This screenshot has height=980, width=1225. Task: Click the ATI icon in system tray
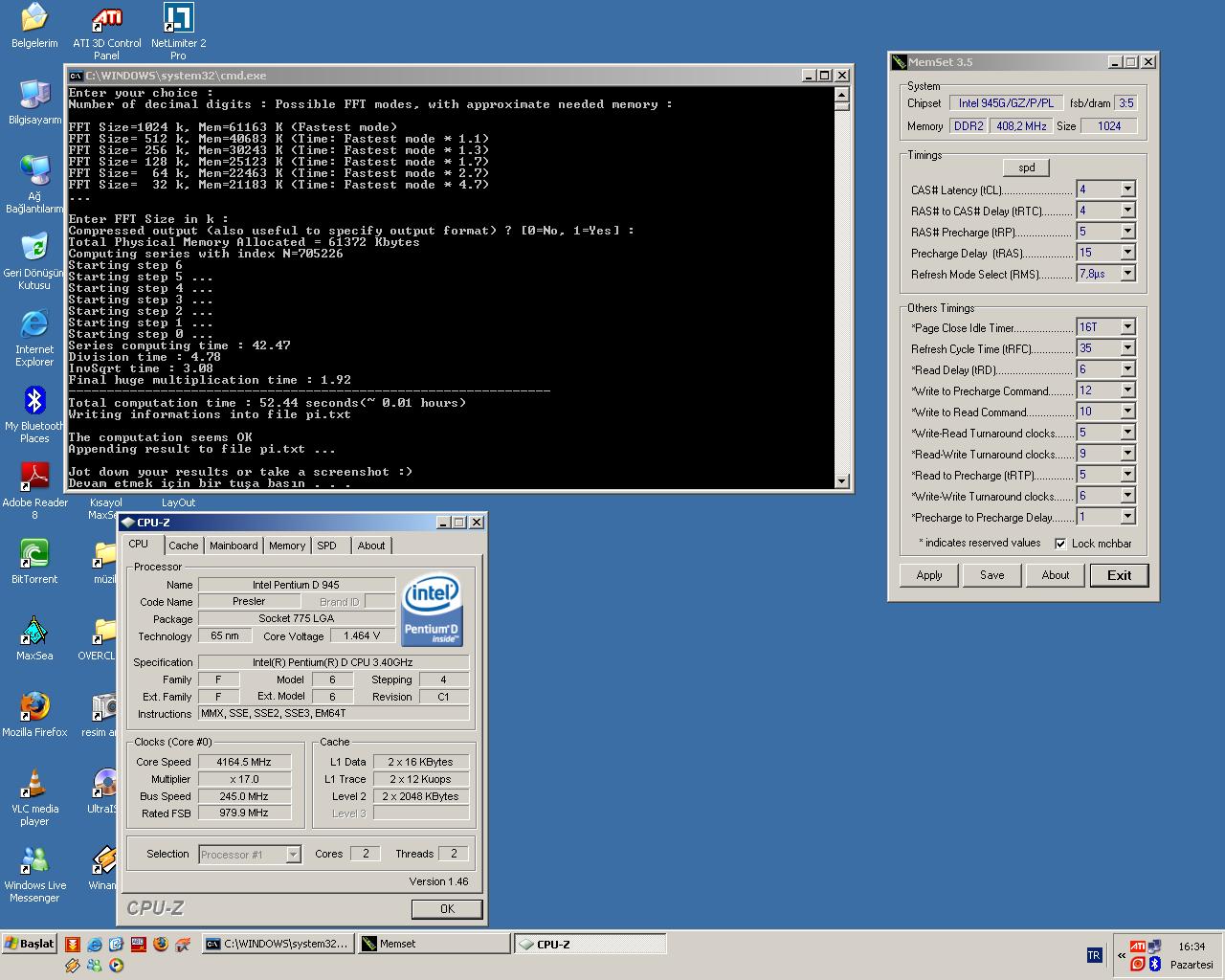tap(1138, 947)
